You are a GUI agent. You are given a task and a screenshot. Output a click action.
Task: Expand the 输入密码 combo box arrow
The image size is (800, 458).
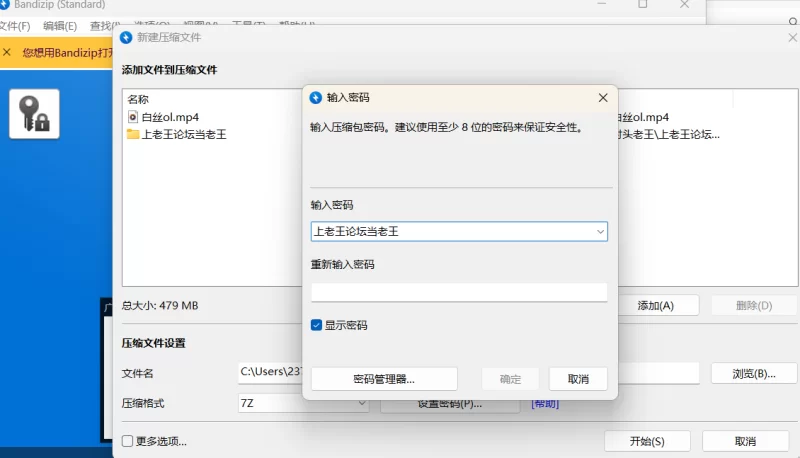(600, 232)
